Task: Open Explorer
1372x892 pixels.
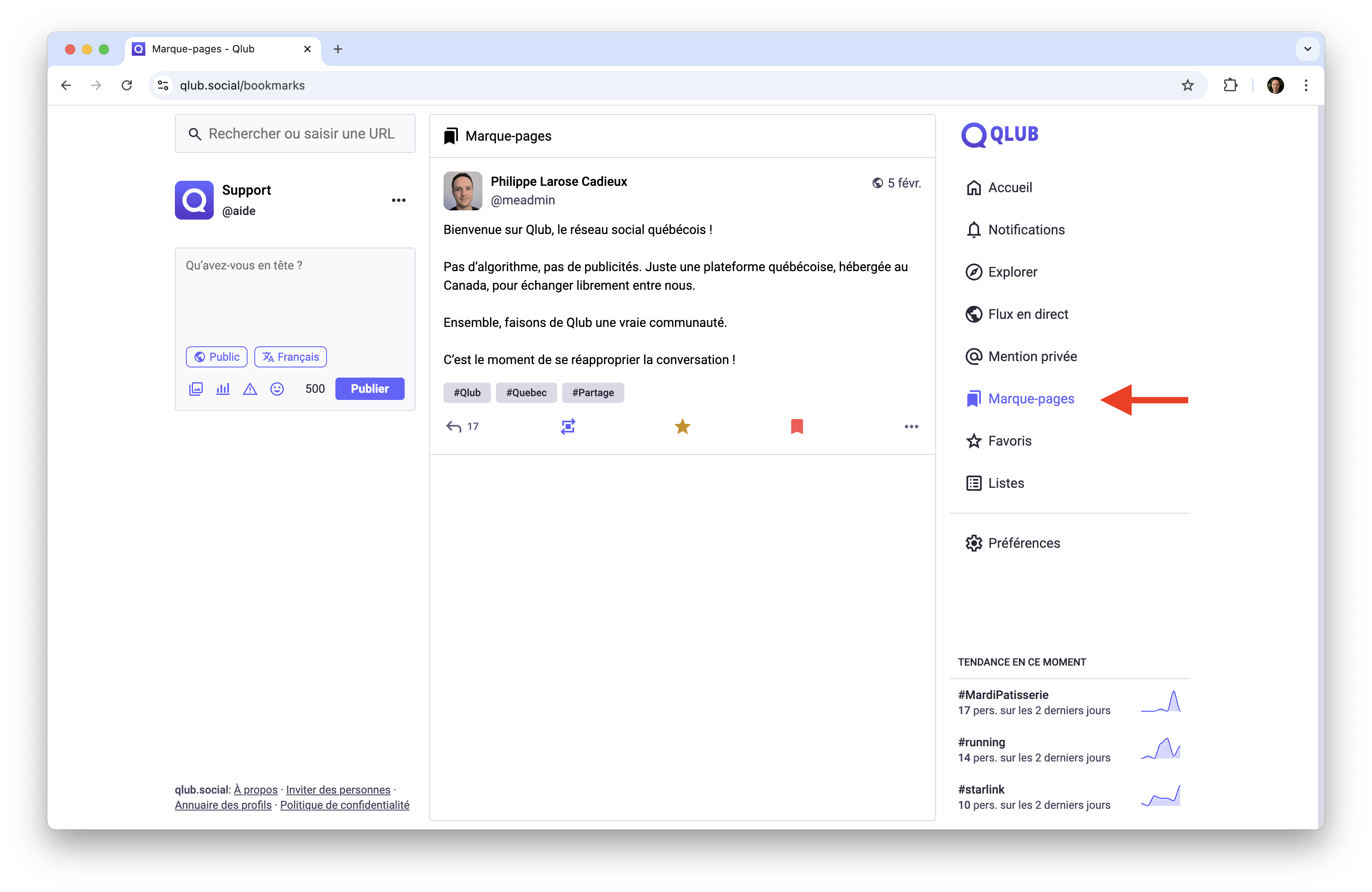Action: pos(1001,272)
